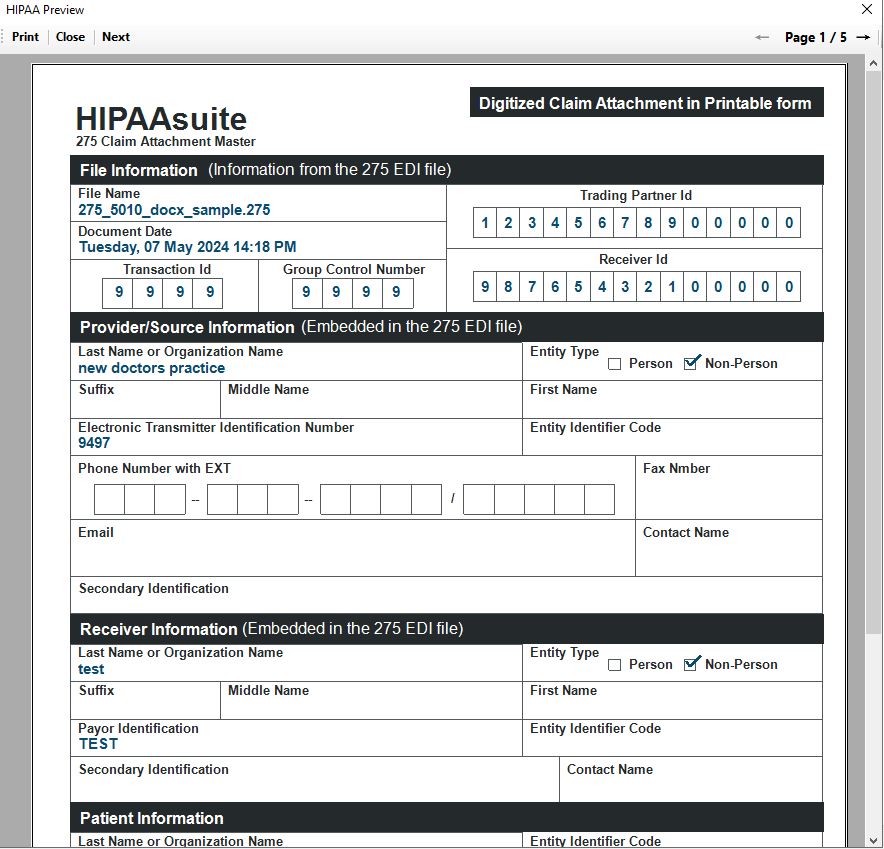This screenshot has height=849, width=884.
Task: Click the vertical scrollbar thumb
Action: [873, 352]
